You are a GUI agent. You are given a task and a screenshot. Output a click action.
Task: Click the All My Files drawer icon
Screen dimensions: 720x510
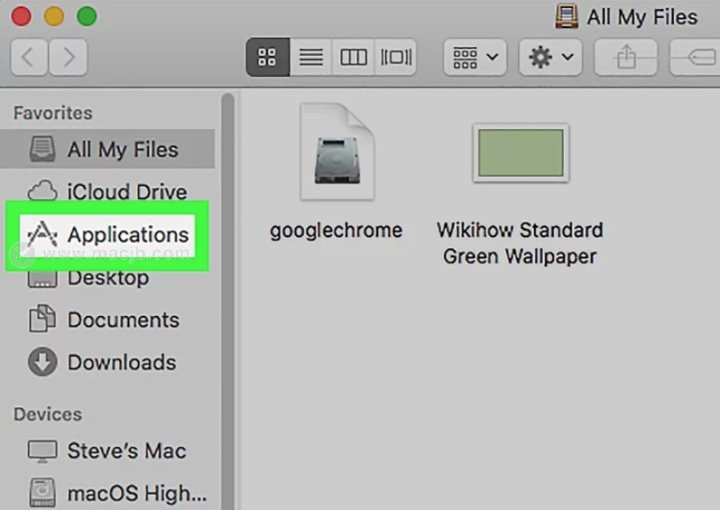pos(42,149)
